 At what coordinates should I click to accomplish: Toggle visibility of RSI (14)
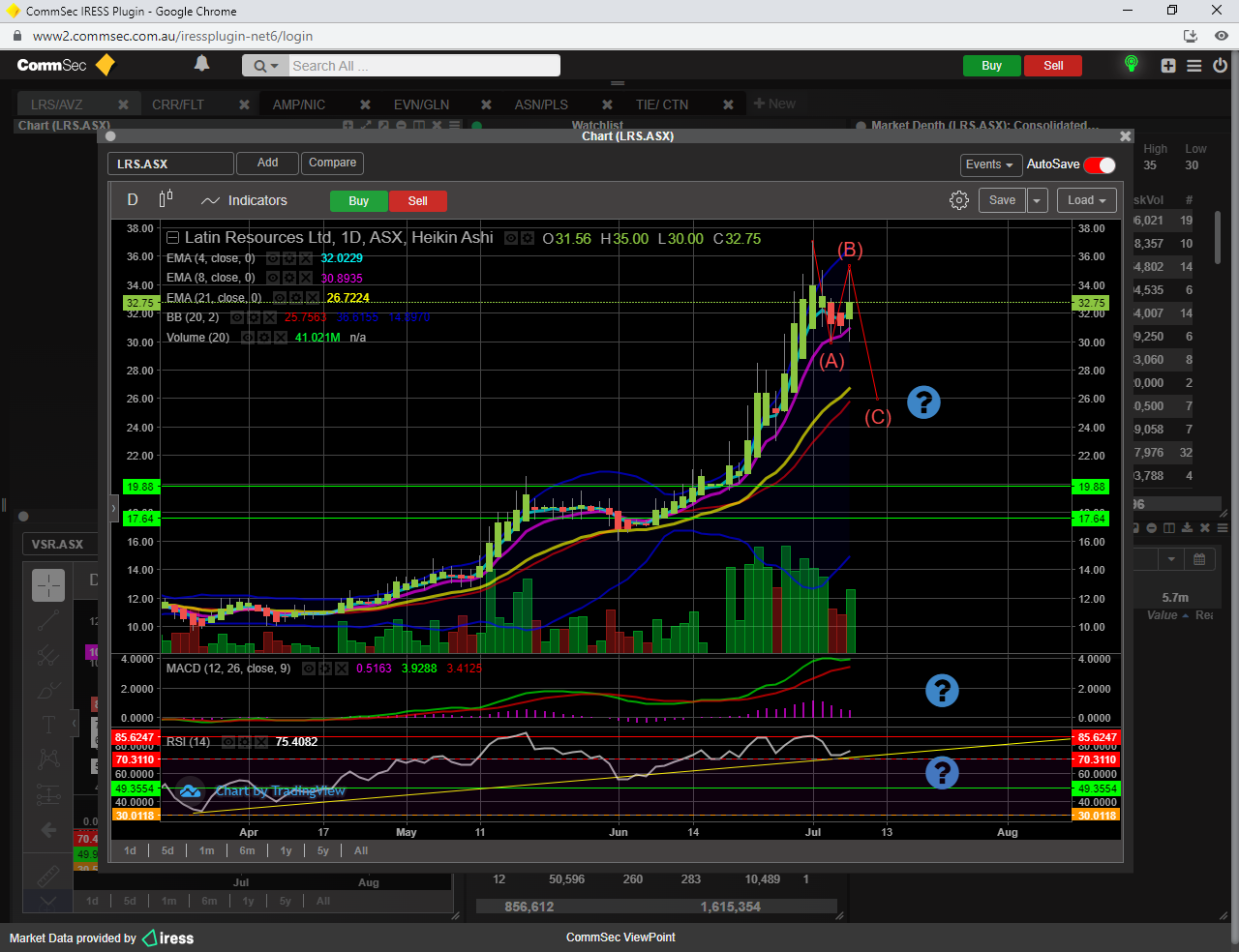coord(230,742)
